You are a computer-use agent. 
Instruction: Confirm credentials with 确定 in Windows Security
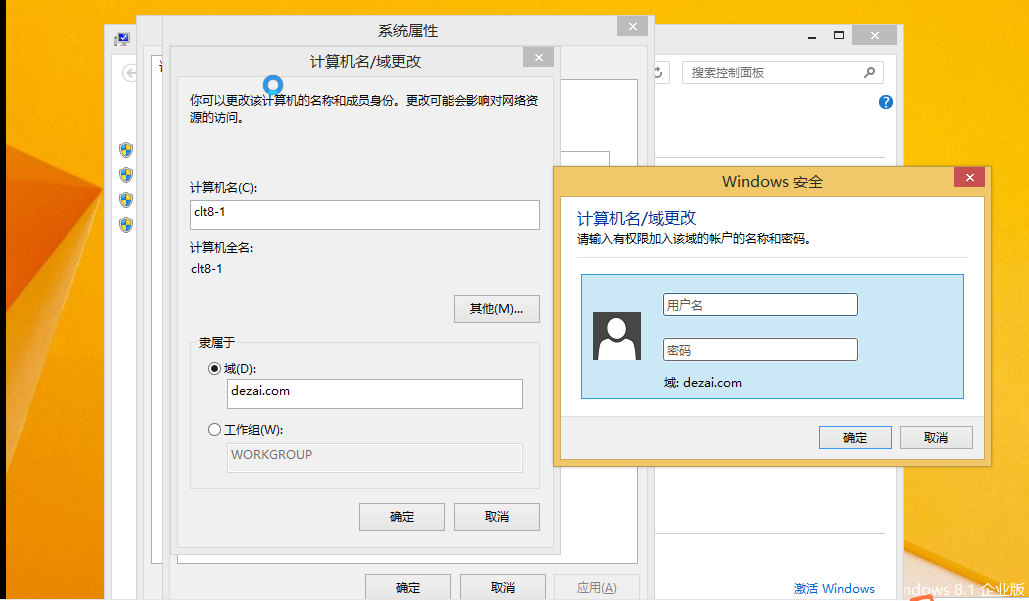tap(855, 438)
